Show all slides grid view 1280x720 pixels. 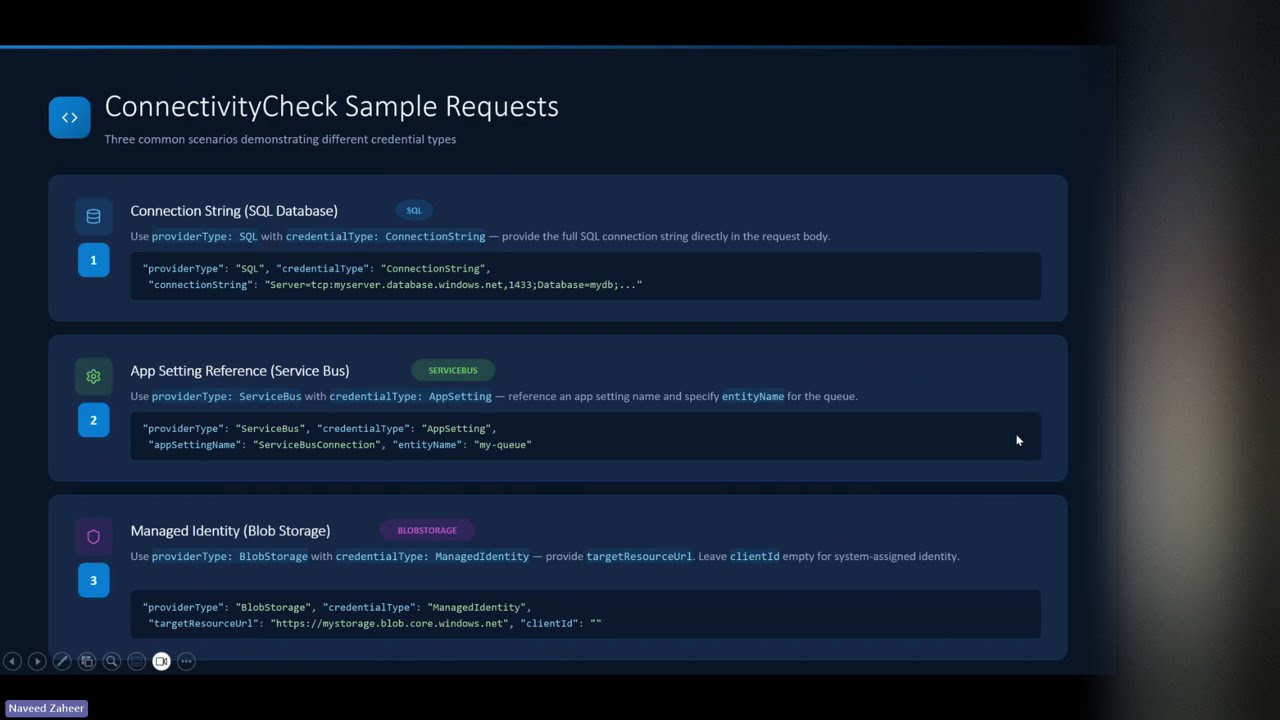[x=87, y=661]
